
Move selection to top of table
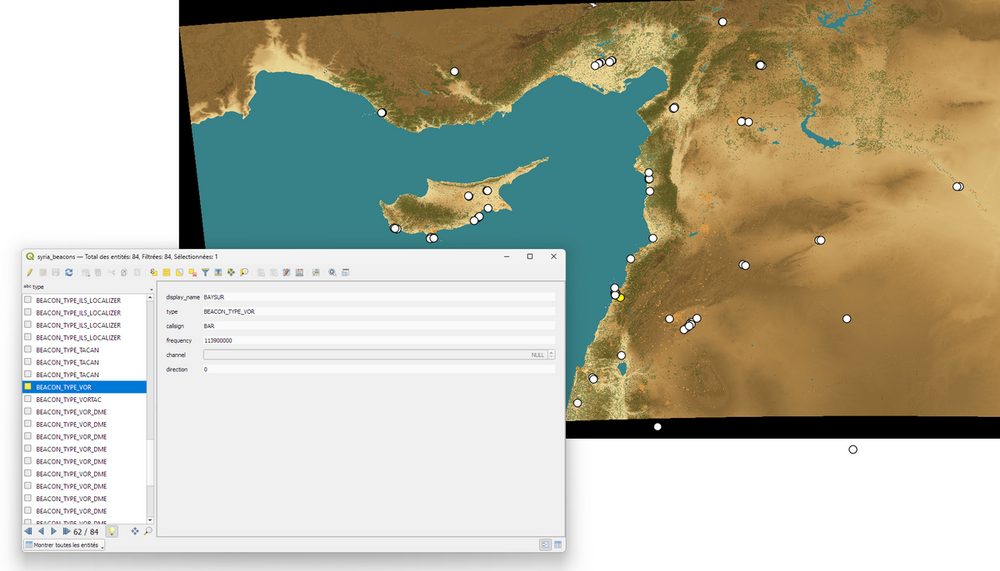tap(218, 272)
